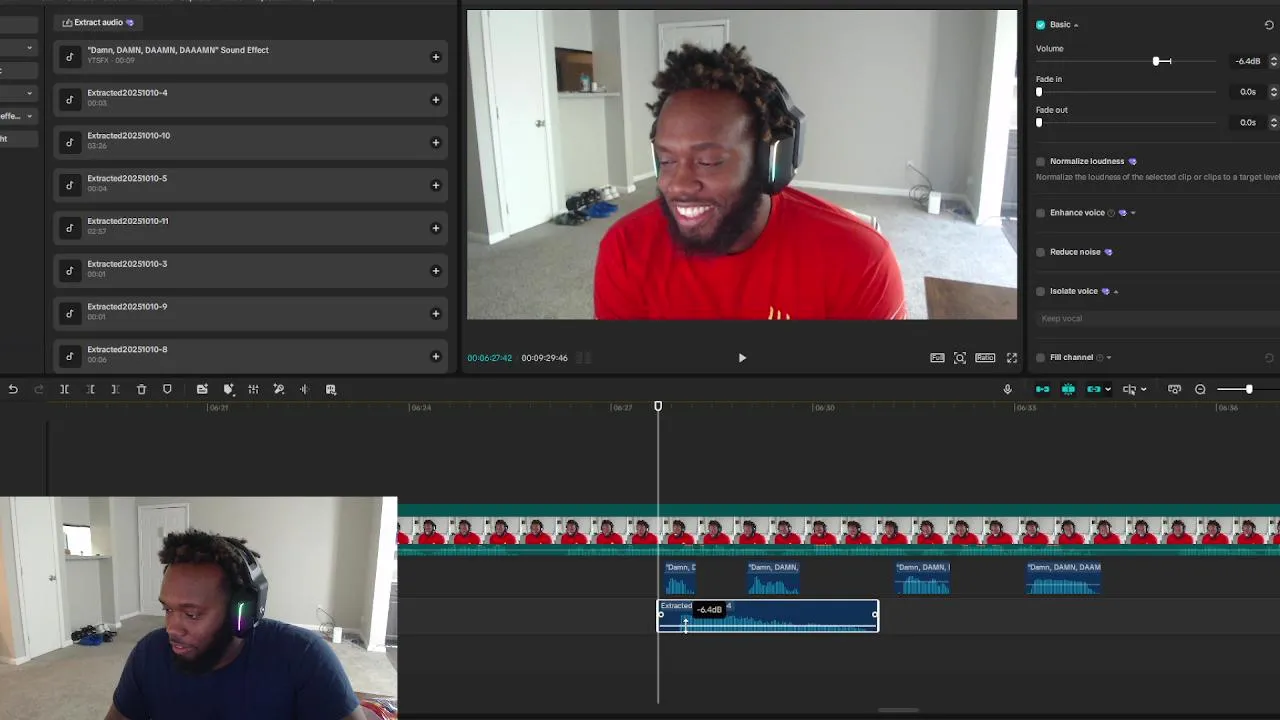Click the timeline zoom slider handle

(1249, 389)
